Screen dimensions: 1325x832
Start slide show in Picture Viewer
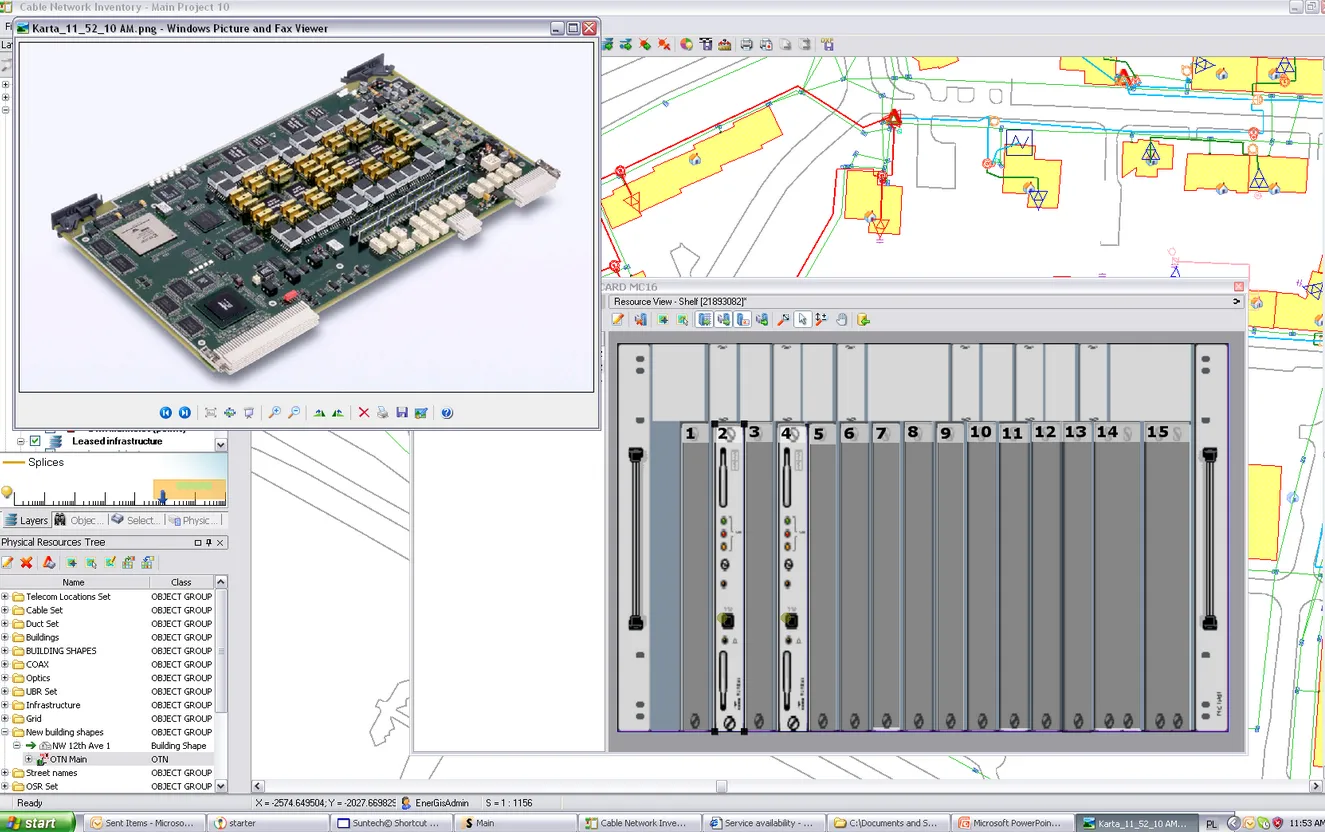click(x=249, y=413)
